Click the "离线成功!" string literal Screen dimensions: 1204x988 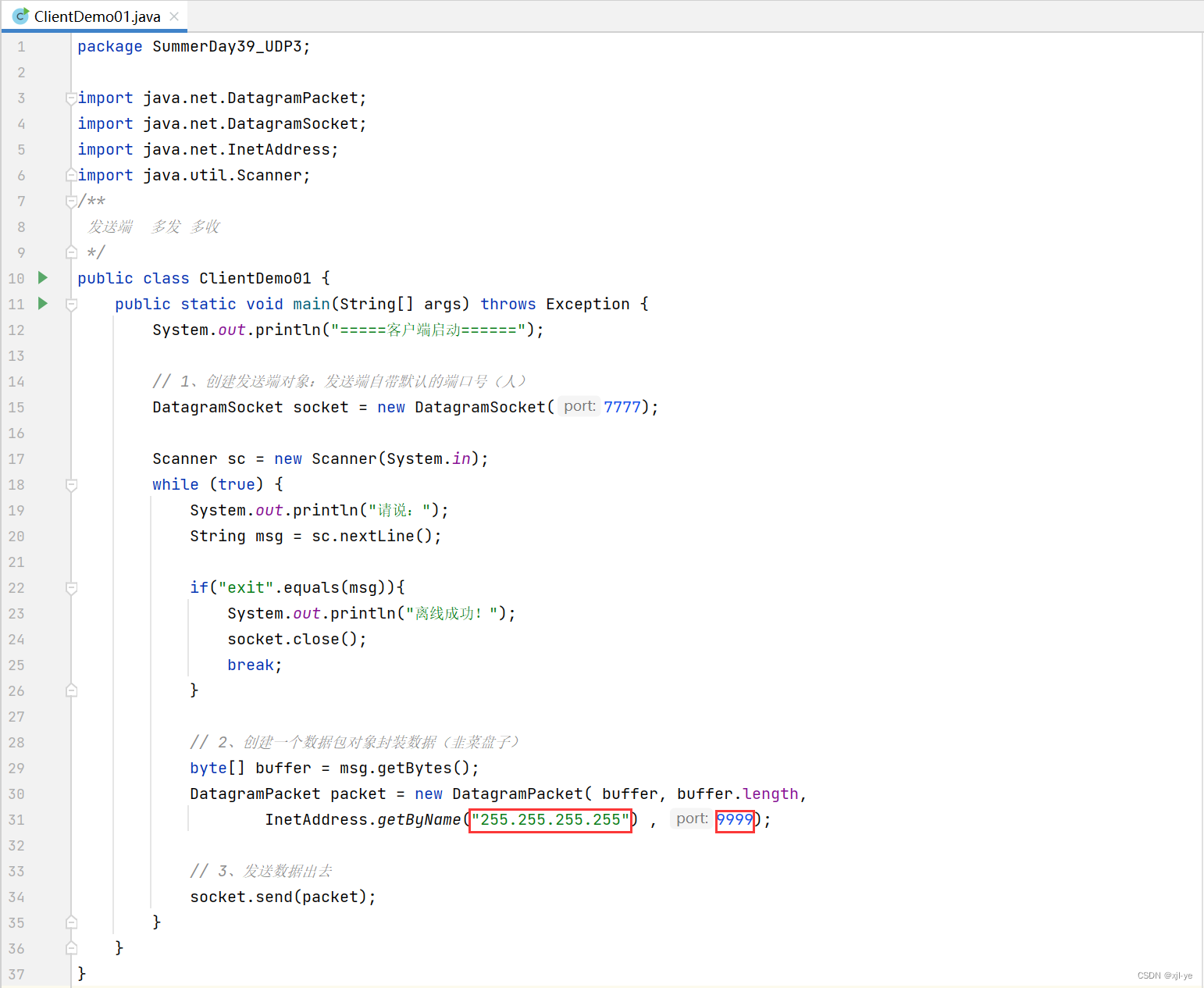click(451, 614)
